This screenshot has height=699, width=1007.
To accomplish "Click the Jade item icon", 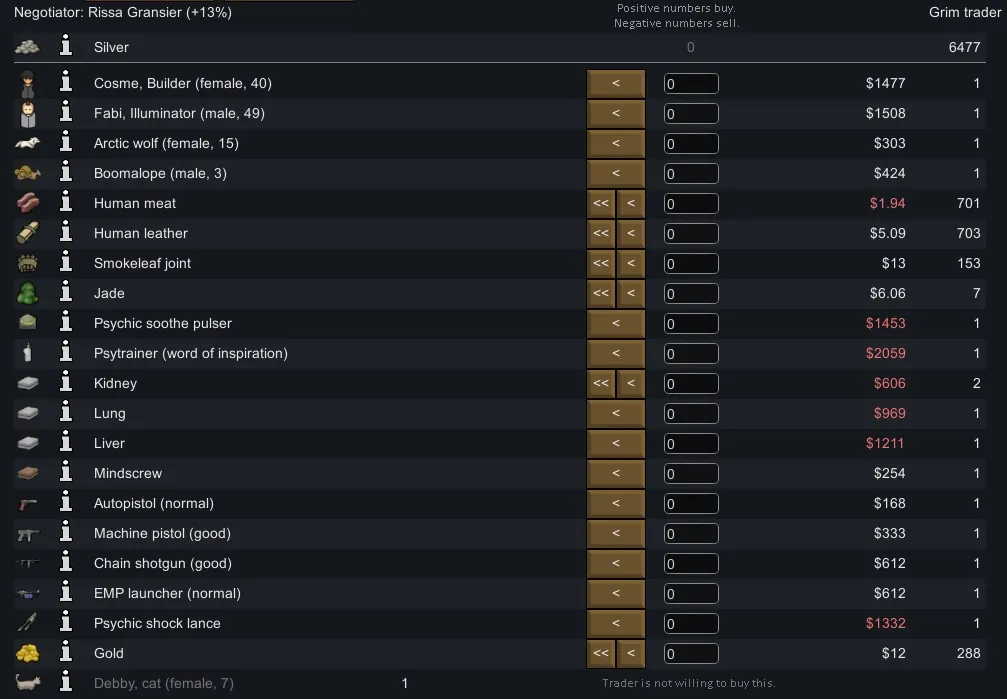I will [27, 293].
